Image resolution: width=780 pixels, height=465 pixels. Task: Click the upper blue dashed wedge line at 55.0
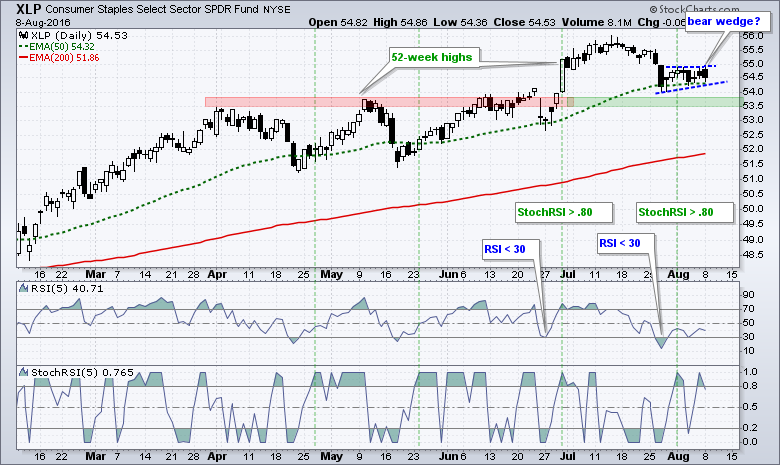690,66
